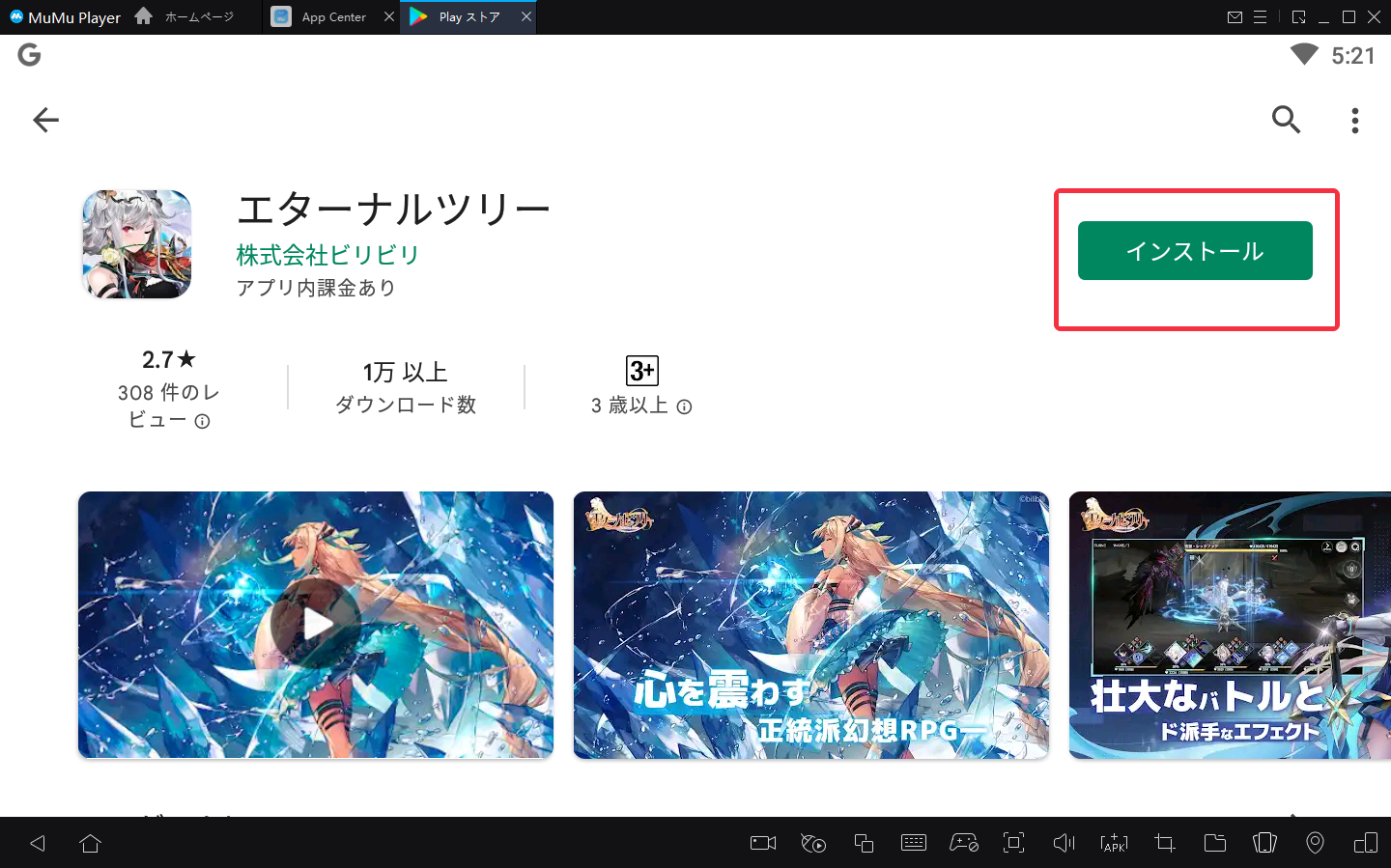This screenshot has height=868, width=1391.
Task: Open developer 株式会社ビリビリ link
Action: [327, 255]
